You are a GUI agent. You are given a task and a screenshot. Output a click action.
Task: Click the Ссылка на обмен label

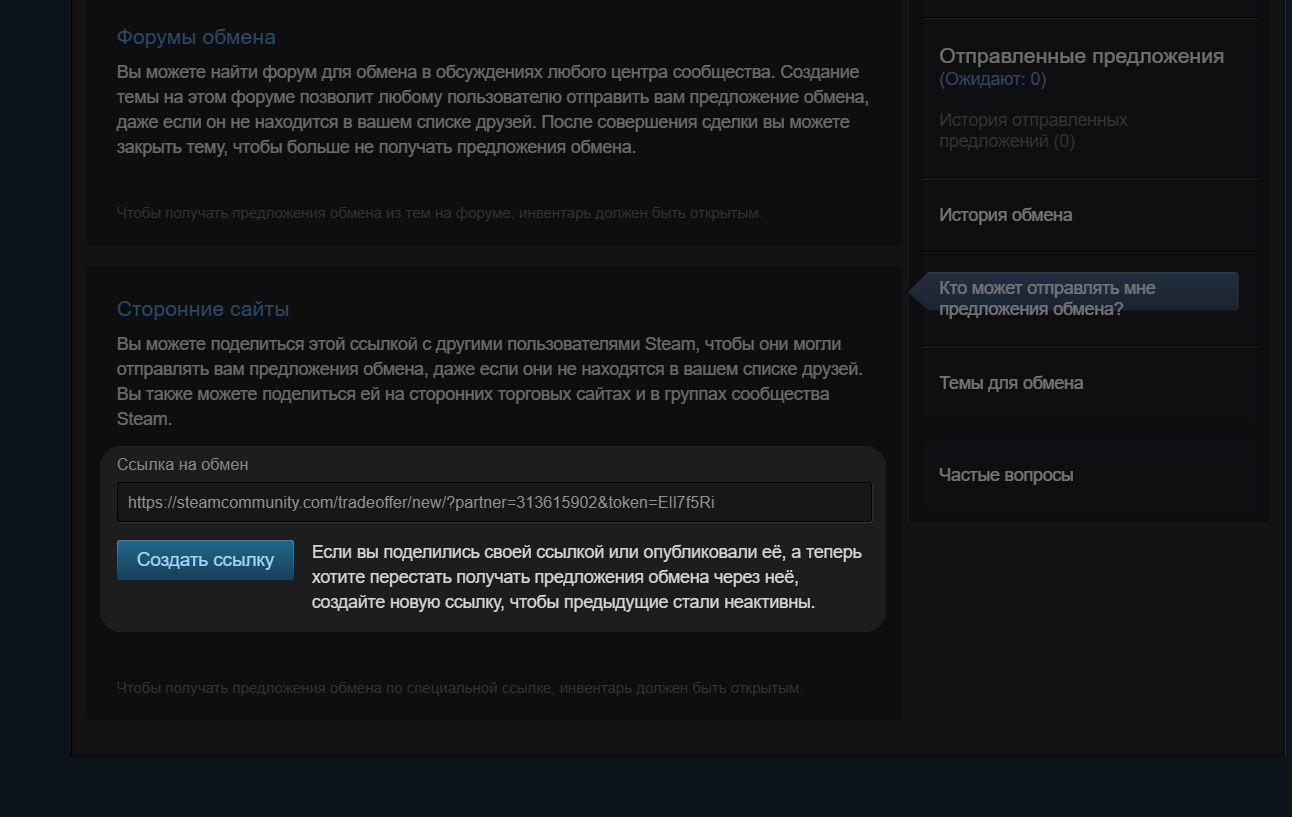click(183, 464)
